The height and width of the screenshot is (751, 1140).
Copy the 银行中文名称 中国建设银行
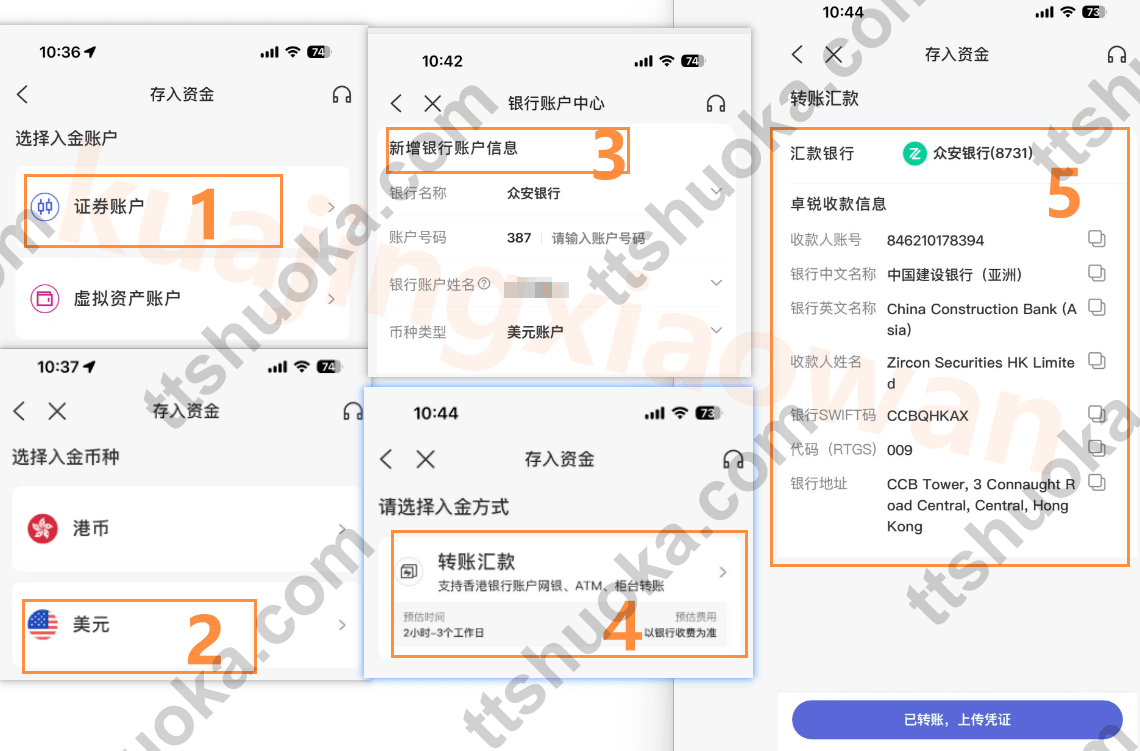coord(1096,273)
